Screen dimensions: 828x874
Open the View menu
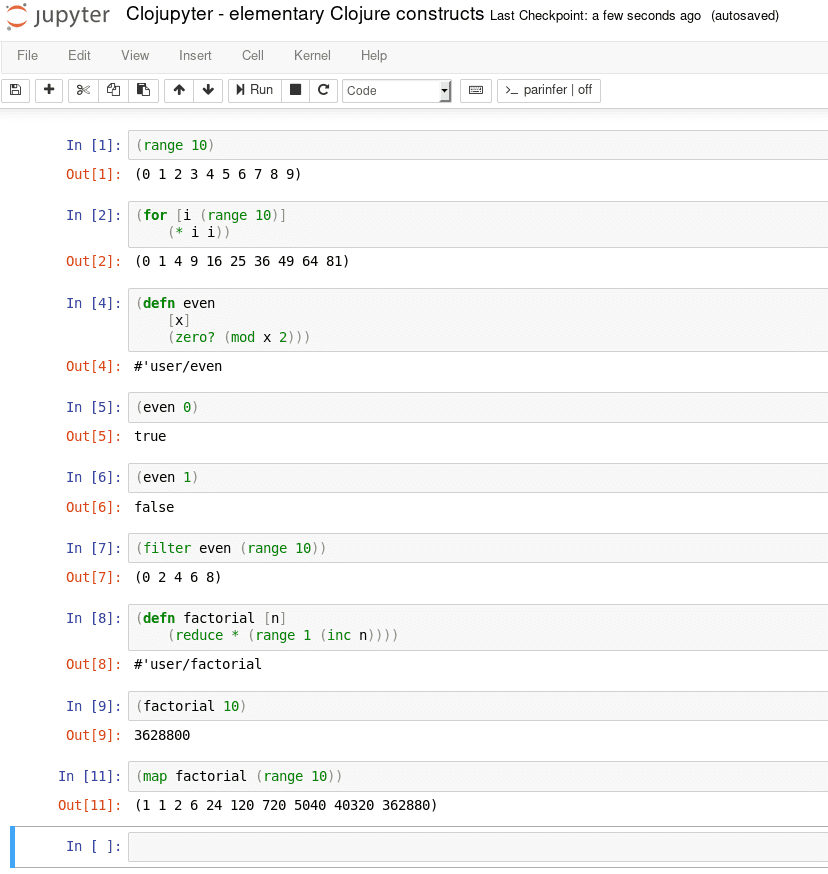[135, 56]
